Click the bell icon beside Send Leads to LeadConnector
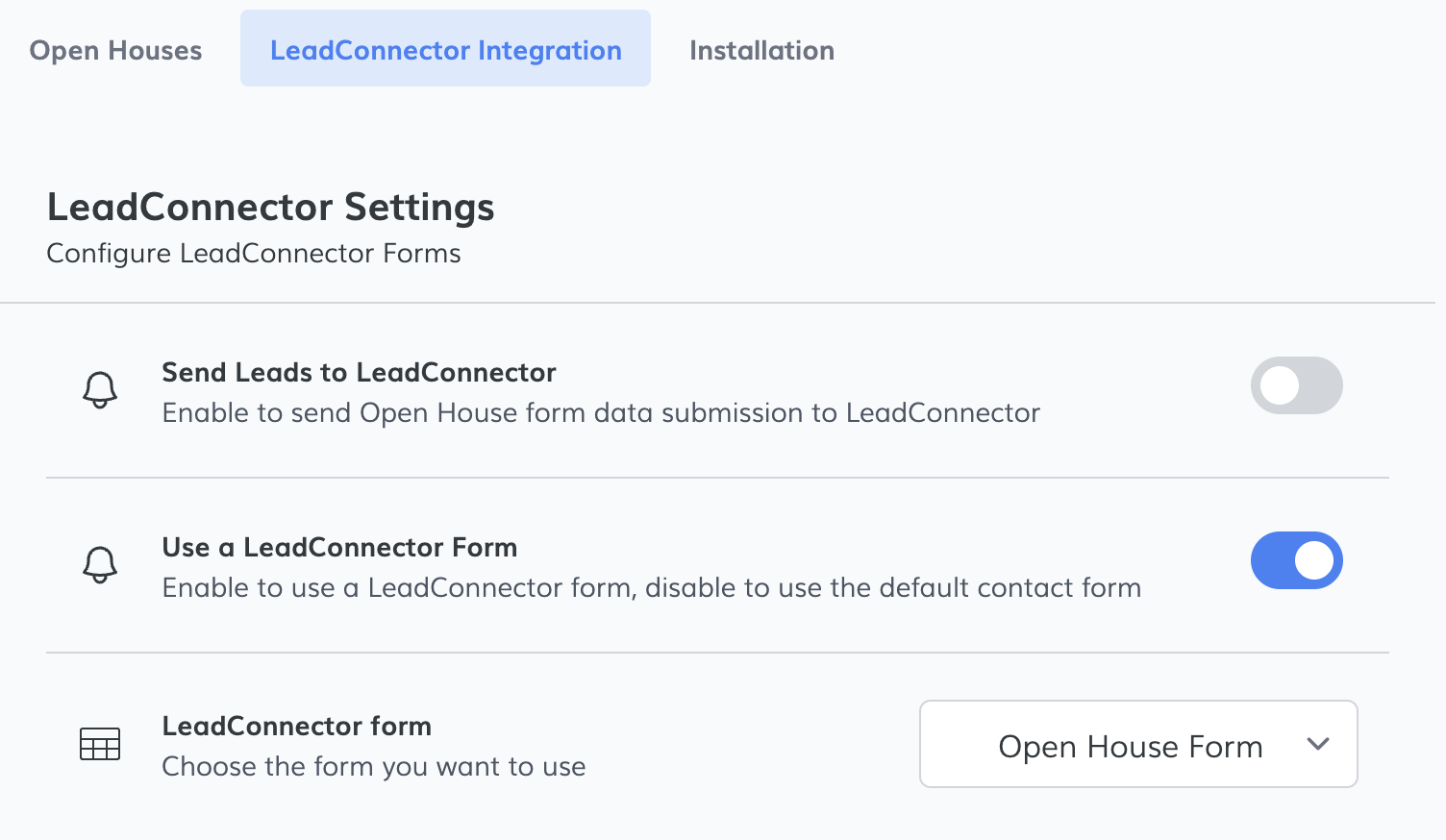The image size is (1446, 840). point(100,390)
